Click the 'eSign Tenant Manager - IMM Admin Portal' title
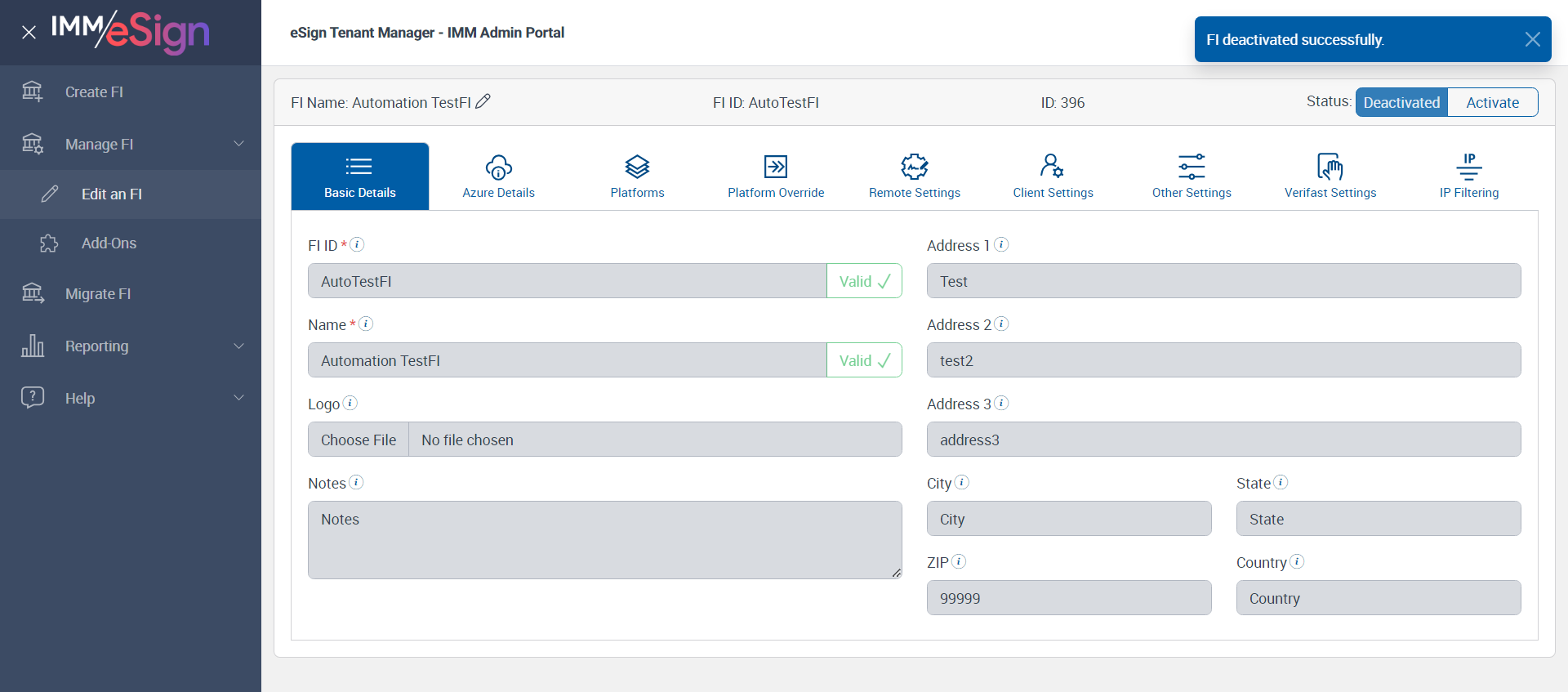Screen dimensions: 1568x692 (427, 33)
